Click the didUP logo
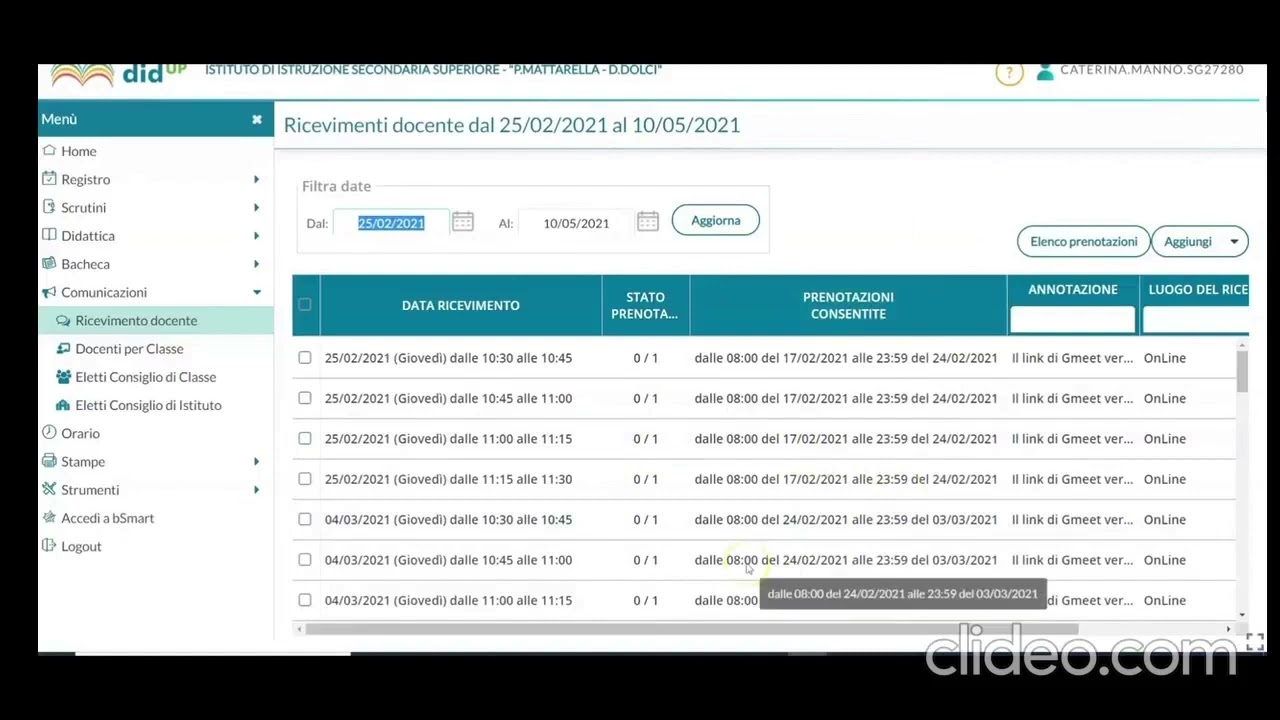The image size is (1280, 720). pyautogui.click(x=118, y=73)
